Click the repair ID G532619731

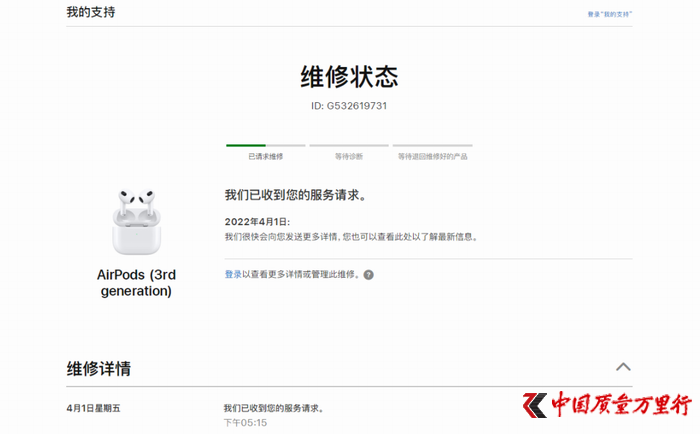349,106
